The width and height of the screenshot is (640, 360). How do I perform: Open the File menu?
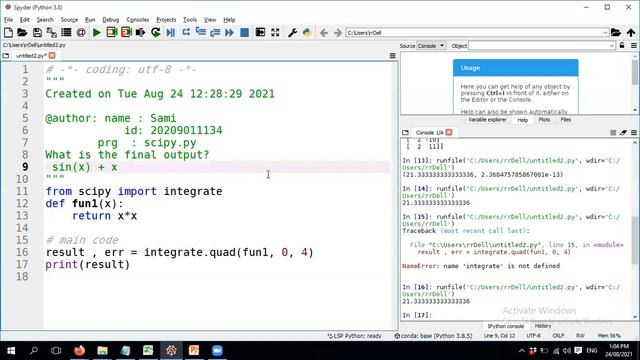pyautogui.click(x=8, y=20)
